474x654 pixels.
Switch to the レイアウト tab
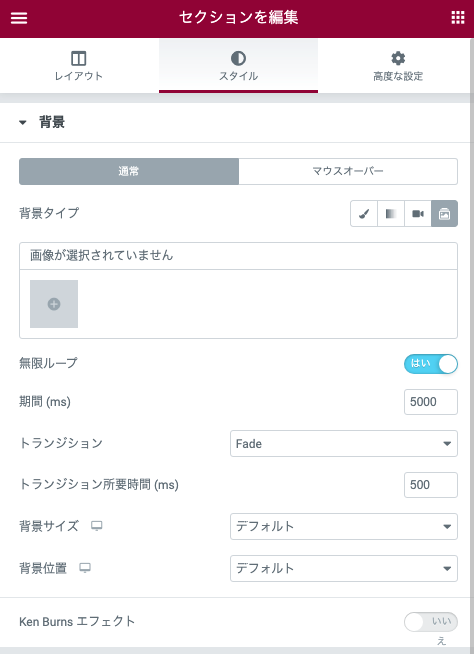click(x=79, y=65)
